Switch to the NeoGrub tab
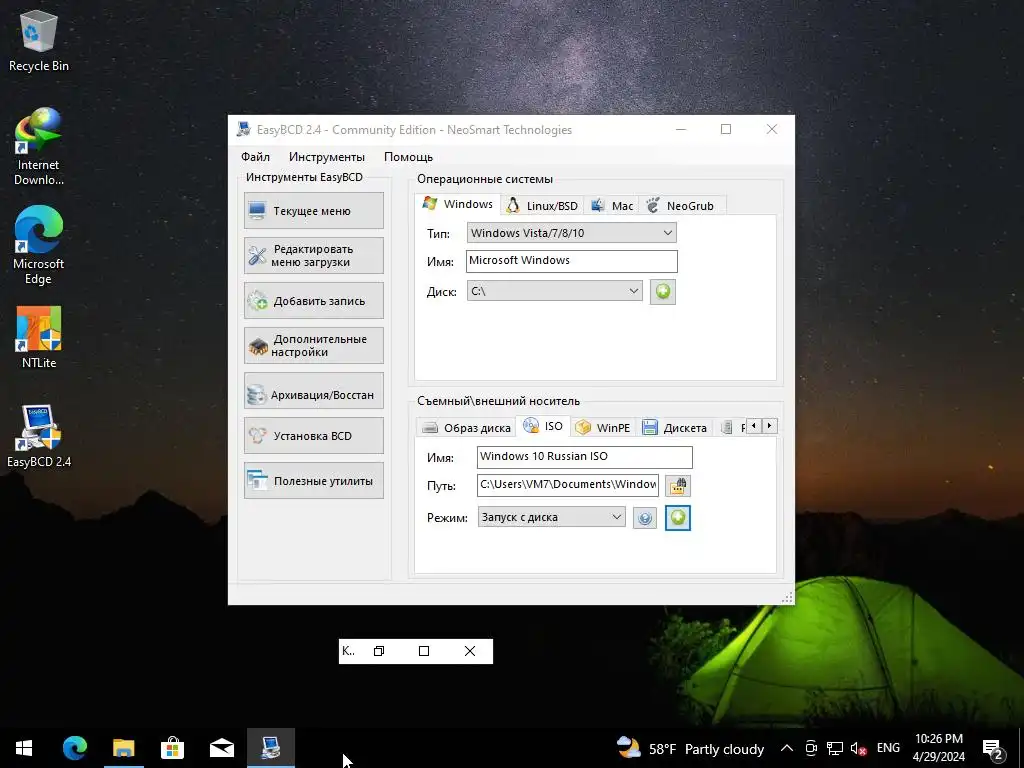 point(682,206)
